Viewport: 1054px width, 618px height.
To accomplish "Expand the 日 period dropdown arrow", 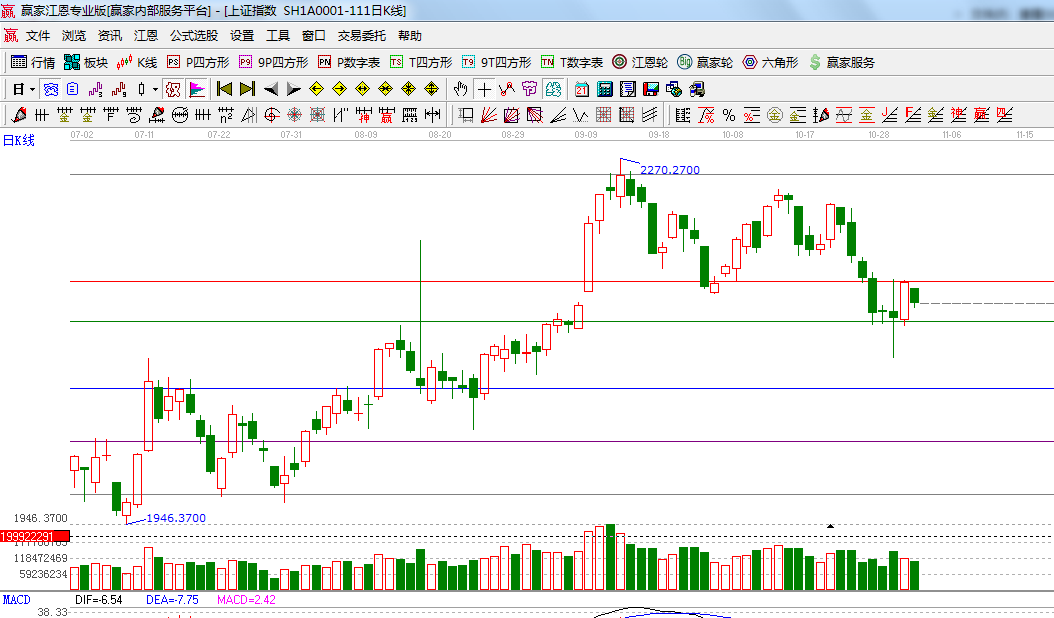I will coord(30,89).
